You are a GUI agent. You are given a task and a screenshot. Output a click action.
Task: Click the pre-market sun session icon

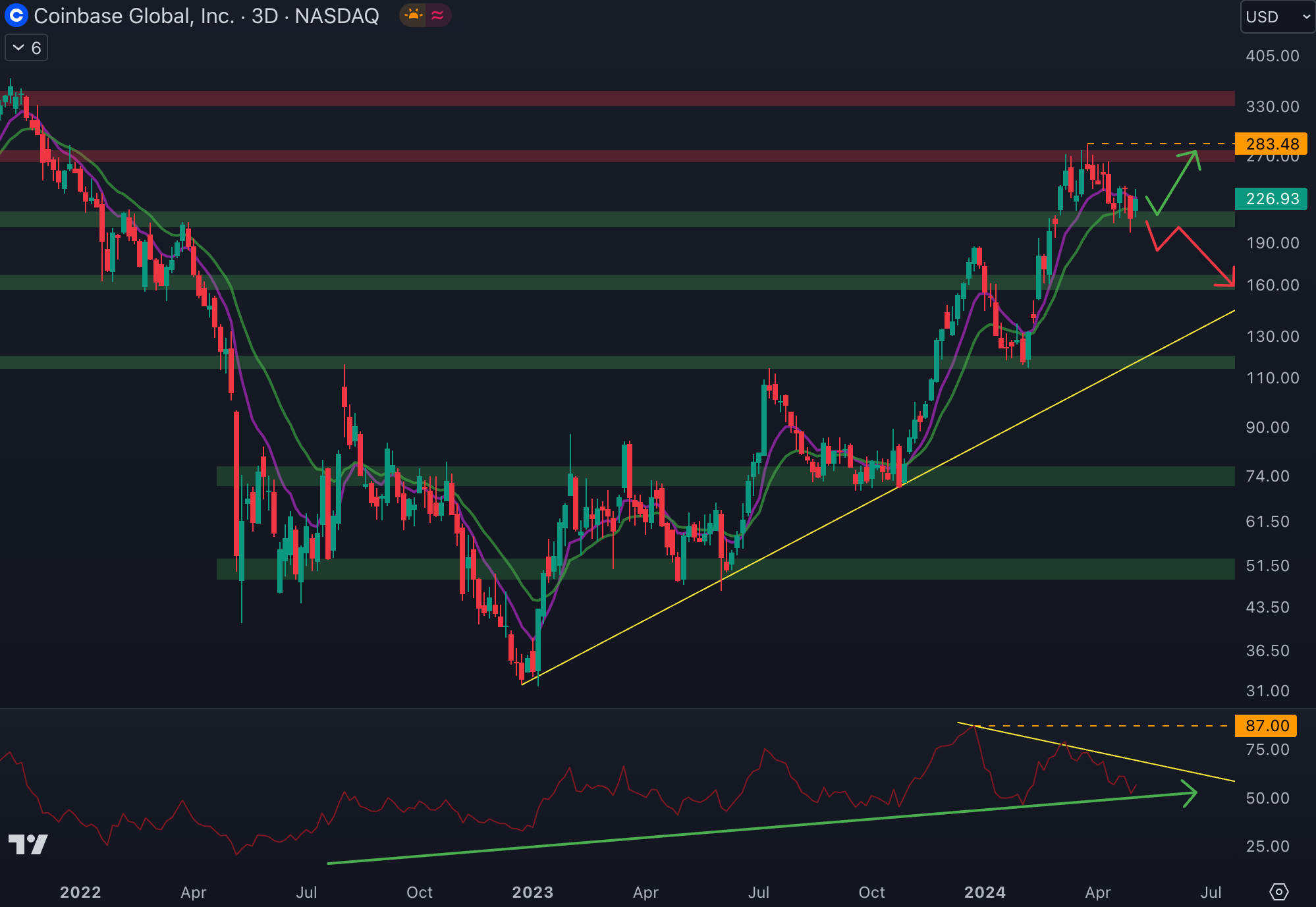pyautogui.click(x=414, y=15)
